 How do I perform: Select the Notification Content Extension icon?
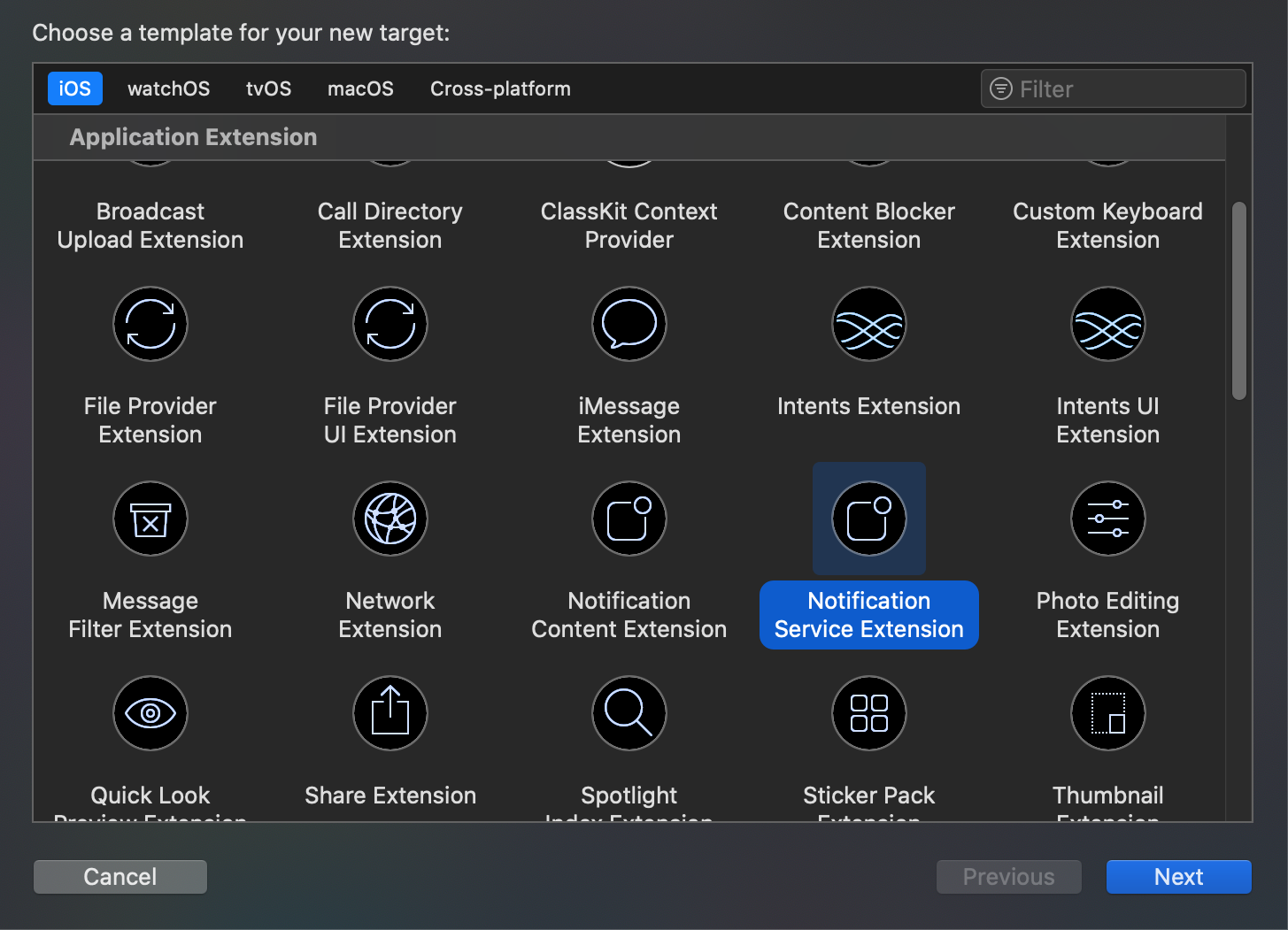coord(629,519)
